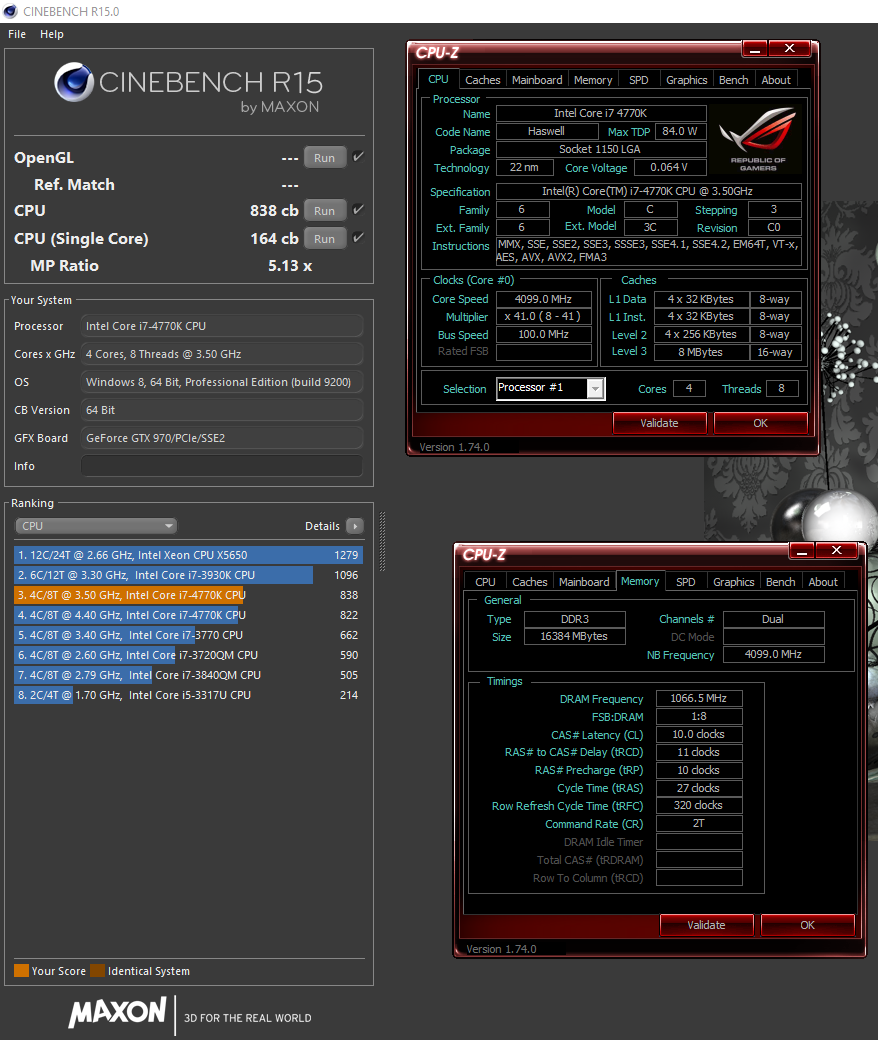Toggle the CPU (Single Core) test checkbox
The height and width of the screenshot is (1040, 878).
[x=358, y=237]
